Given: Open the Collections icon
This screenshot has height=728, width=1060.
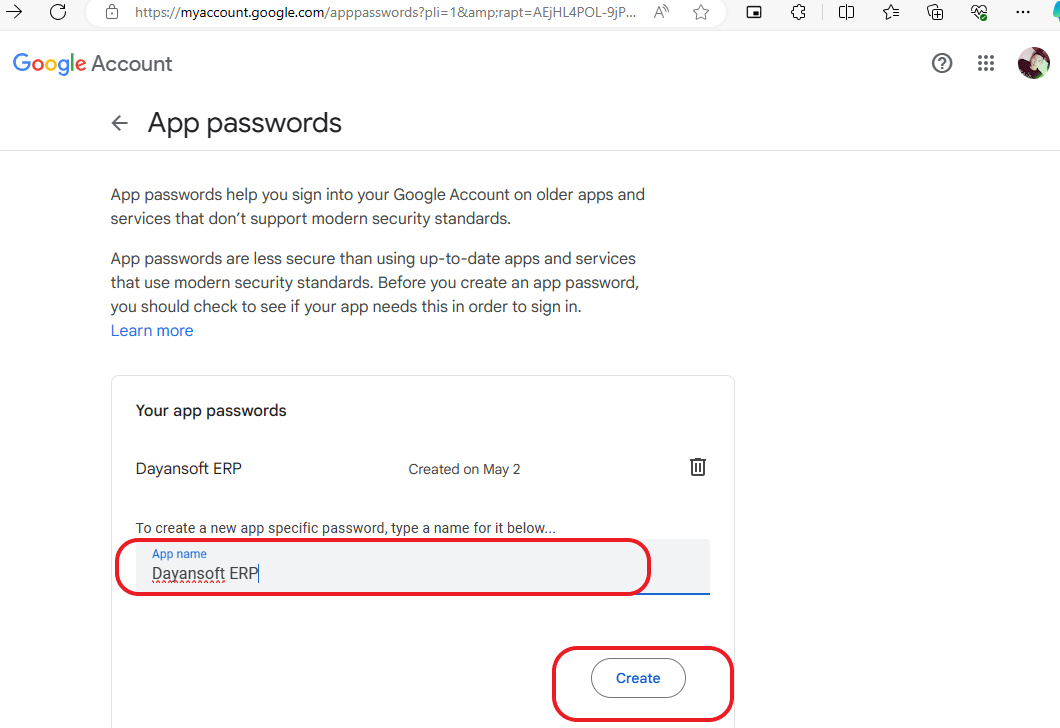Looking at the screenshot, I should click(935, 11).
